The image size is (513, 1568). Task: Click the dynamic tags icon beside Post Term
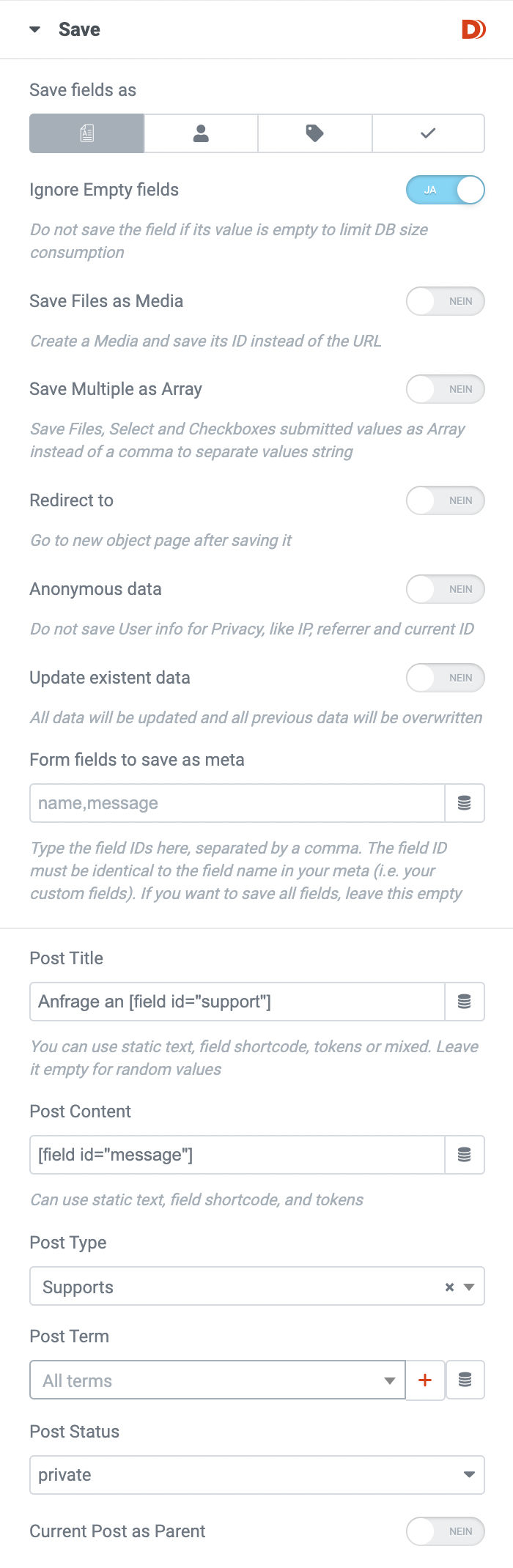(465, 1380)
